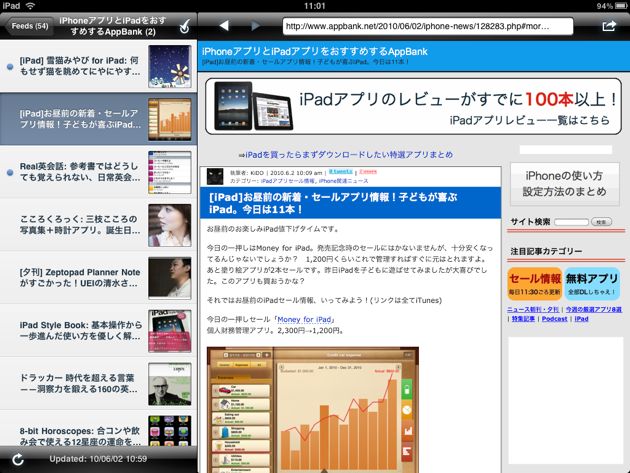Tap the unread blue dot on Real英会話 item
Viewport: 630px width, 473px height.
click(10, 172)
